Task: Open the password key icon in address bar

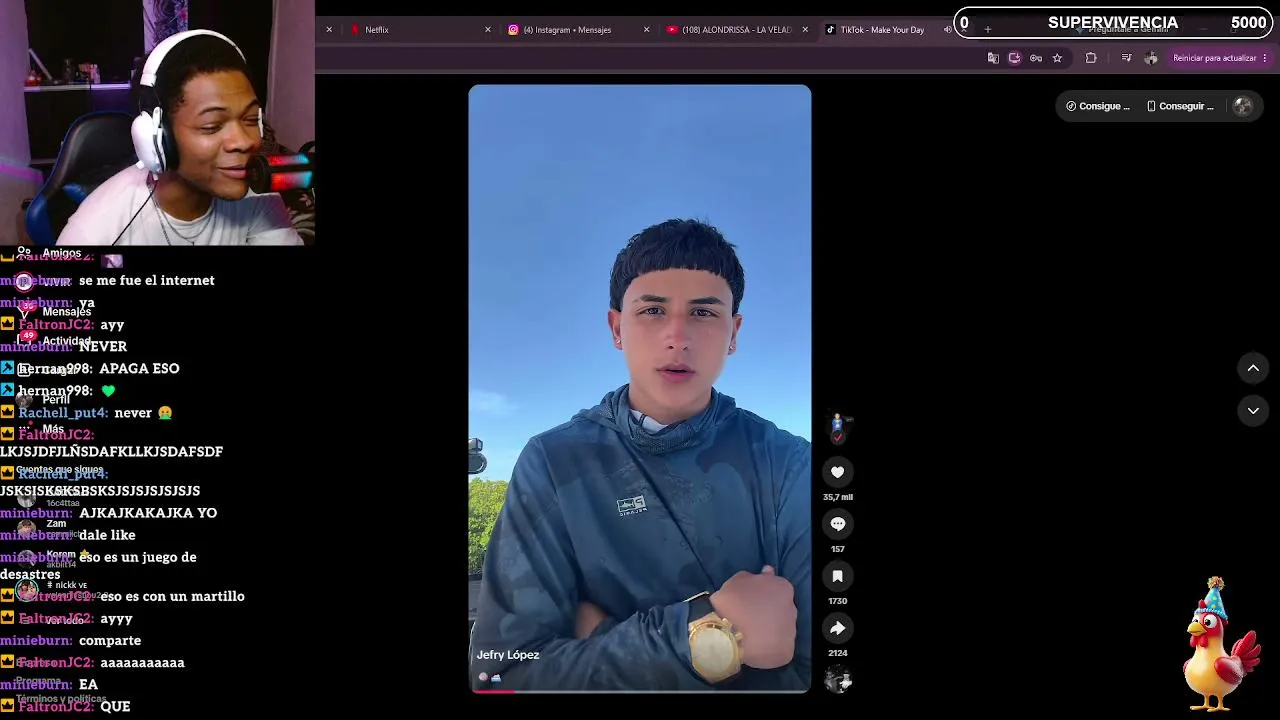Action: 1036,58
